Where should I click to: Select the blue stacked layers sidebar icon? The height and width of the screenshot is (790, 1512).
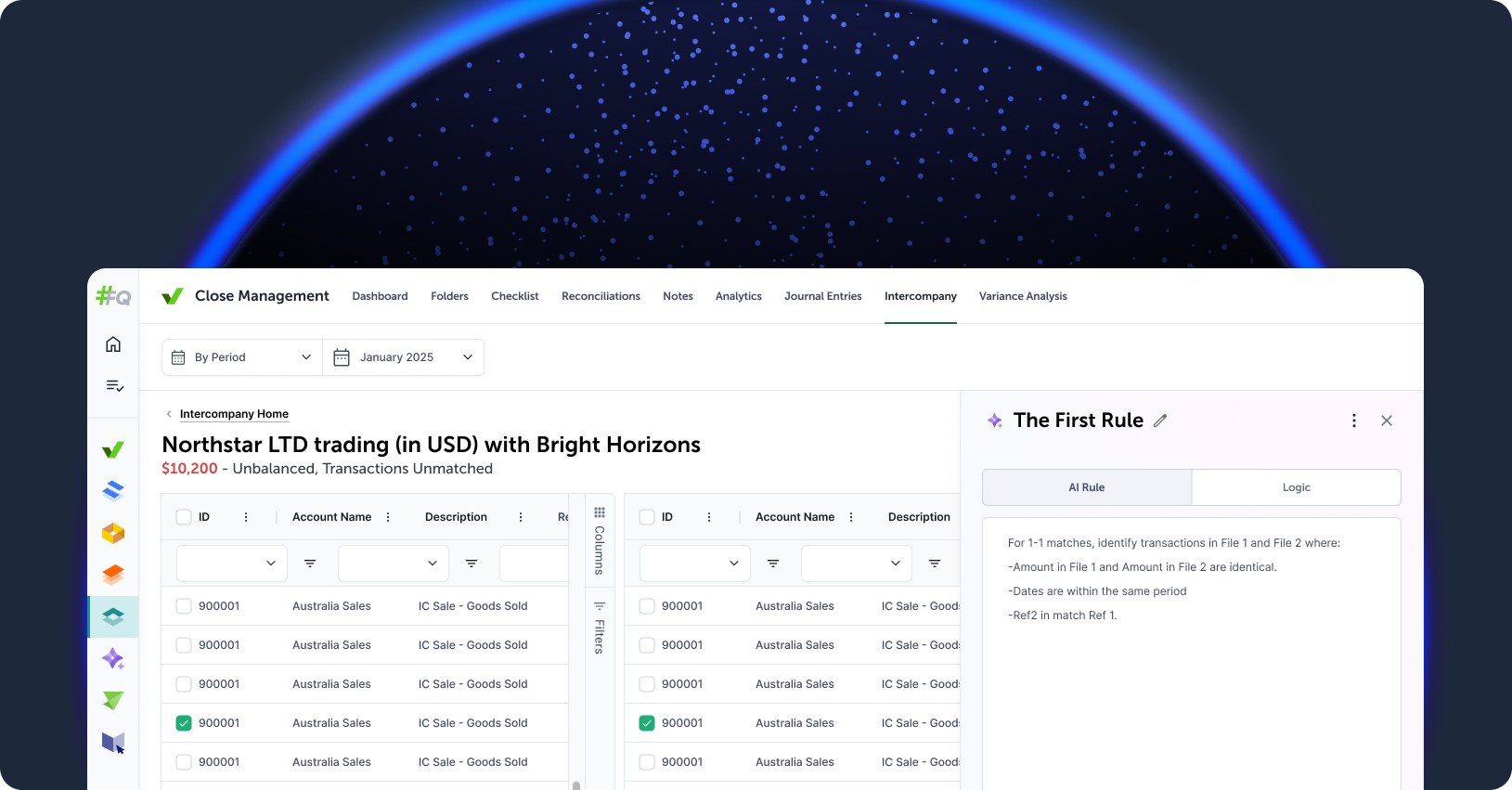[113, 491]
